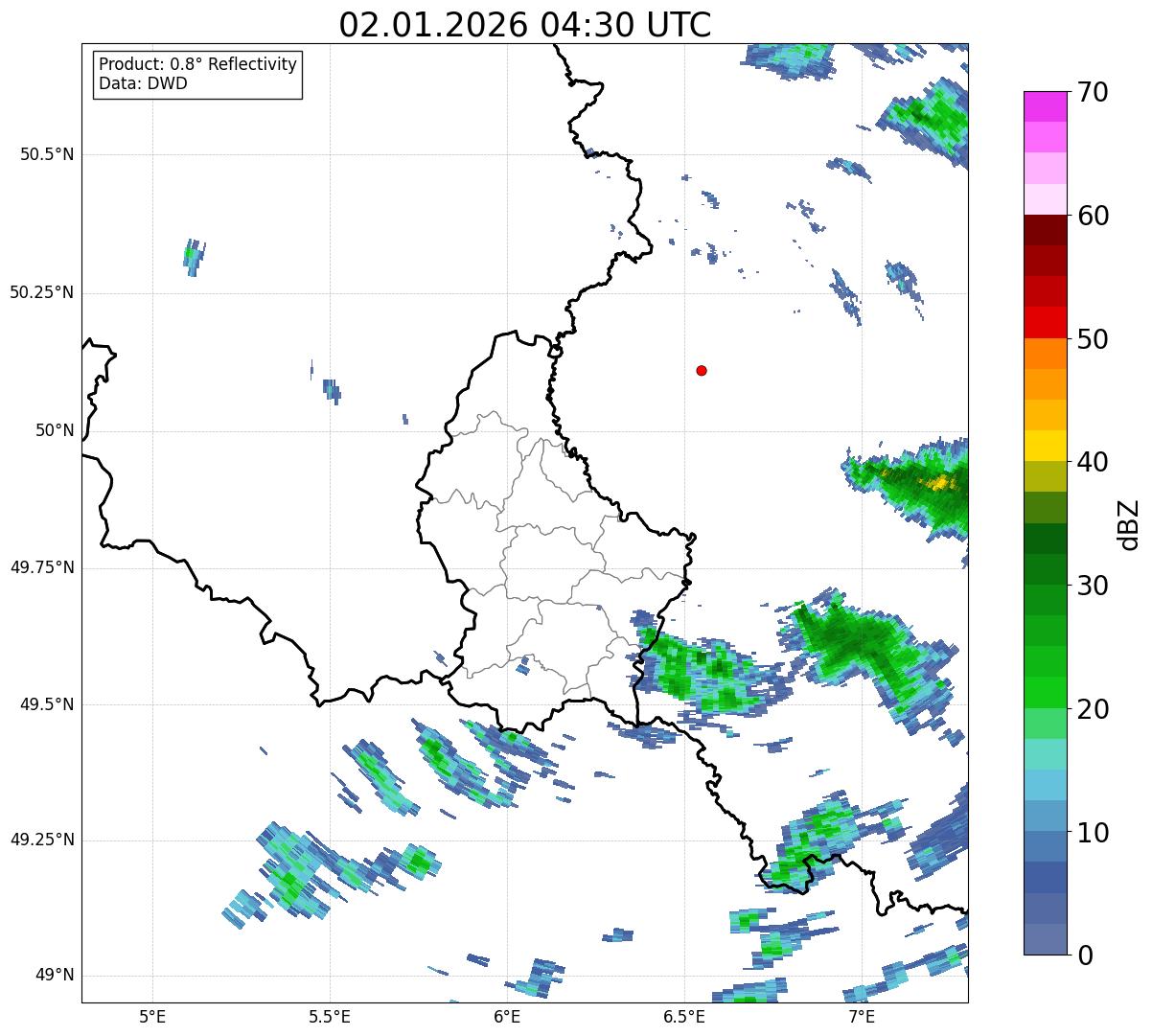Click the mint green colorbar segment below 20

tap(1045, 724)
